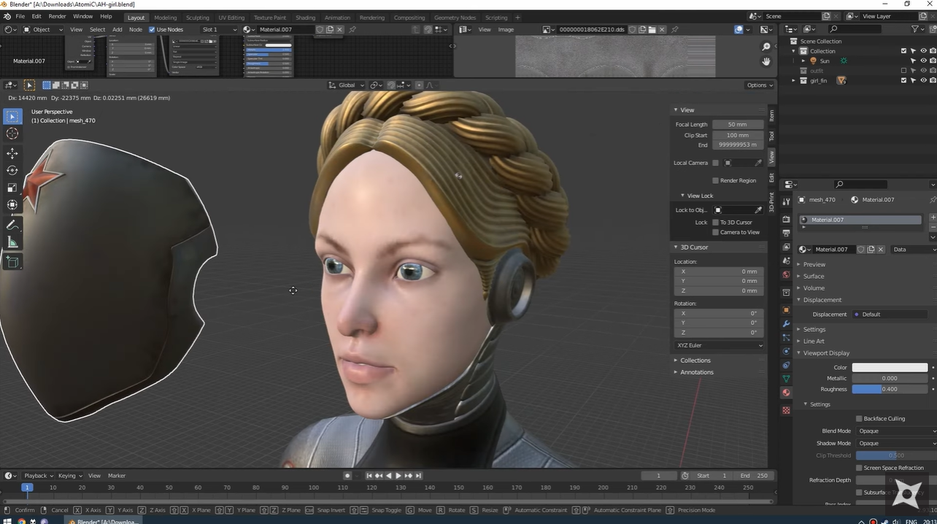This screenshot has width=937, height=524.
Task: Expand the Surface material section
Action: coord(813,276)
